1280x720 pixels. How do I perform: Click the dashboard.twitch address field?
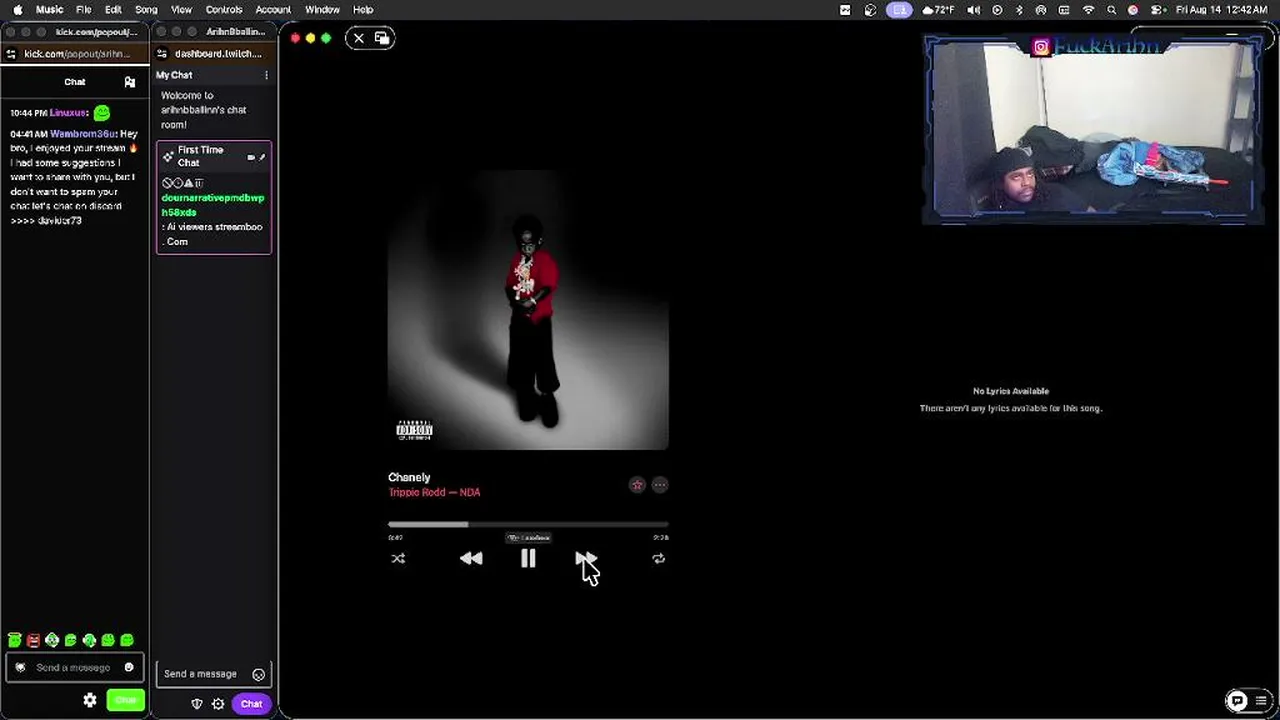(x=218, y=54)
